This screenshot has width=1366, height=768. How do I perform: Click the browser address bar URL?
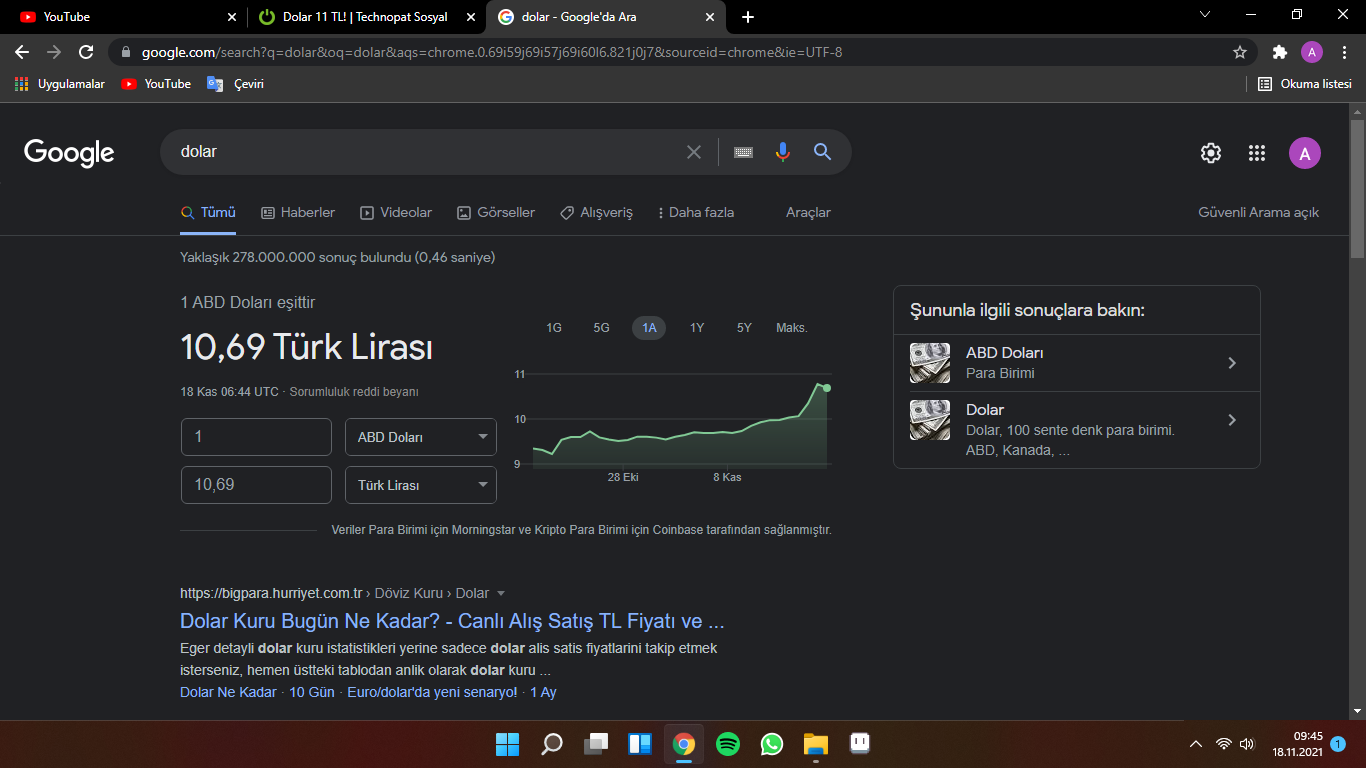(x=492, y=52)
